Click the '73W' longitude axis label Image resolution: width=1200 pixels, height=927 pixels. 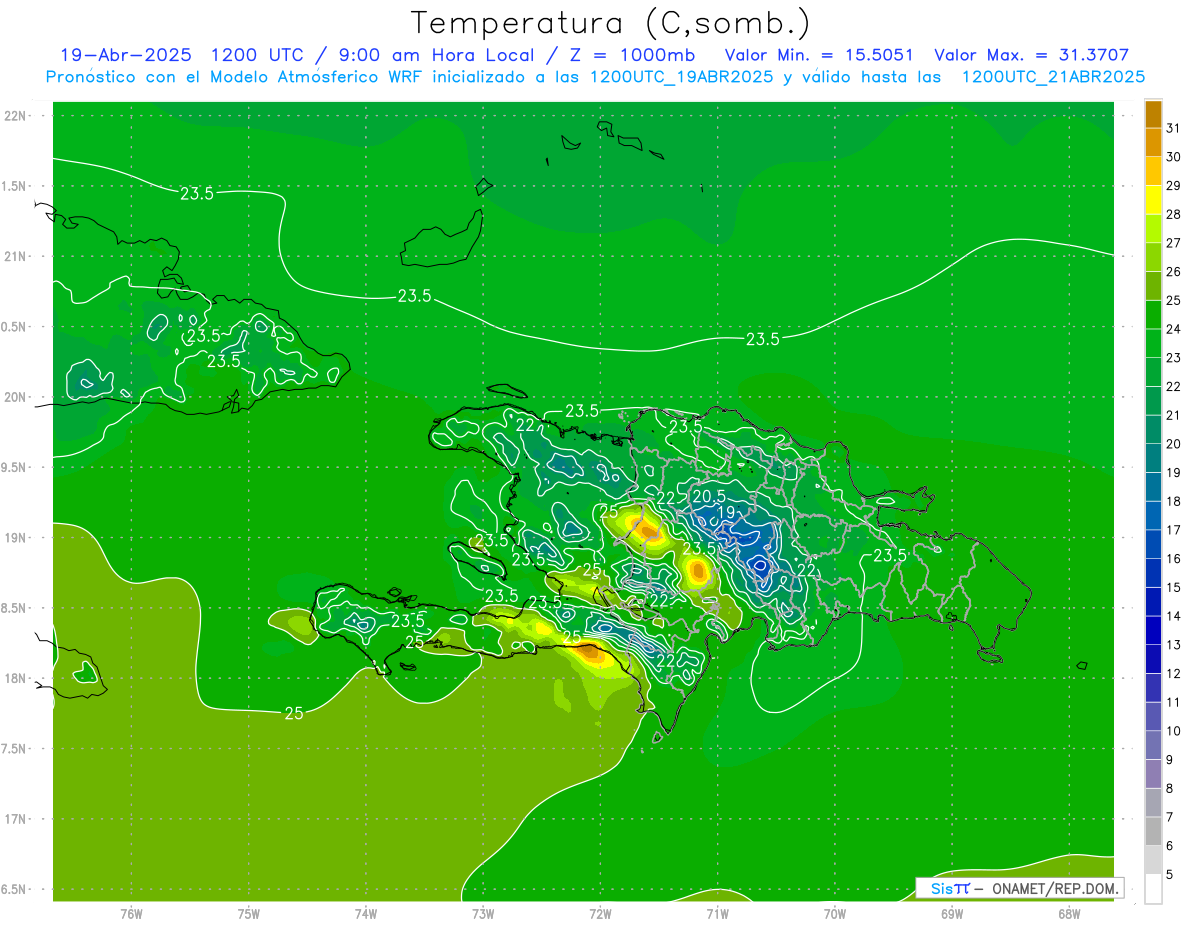(x=483, y=914)
